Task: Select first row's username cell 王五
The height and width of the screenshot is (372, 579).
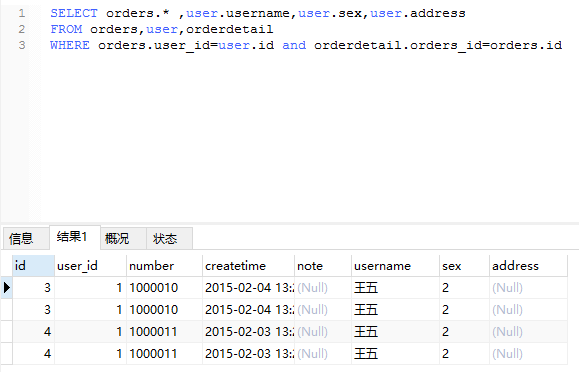Action: [395, 287]
